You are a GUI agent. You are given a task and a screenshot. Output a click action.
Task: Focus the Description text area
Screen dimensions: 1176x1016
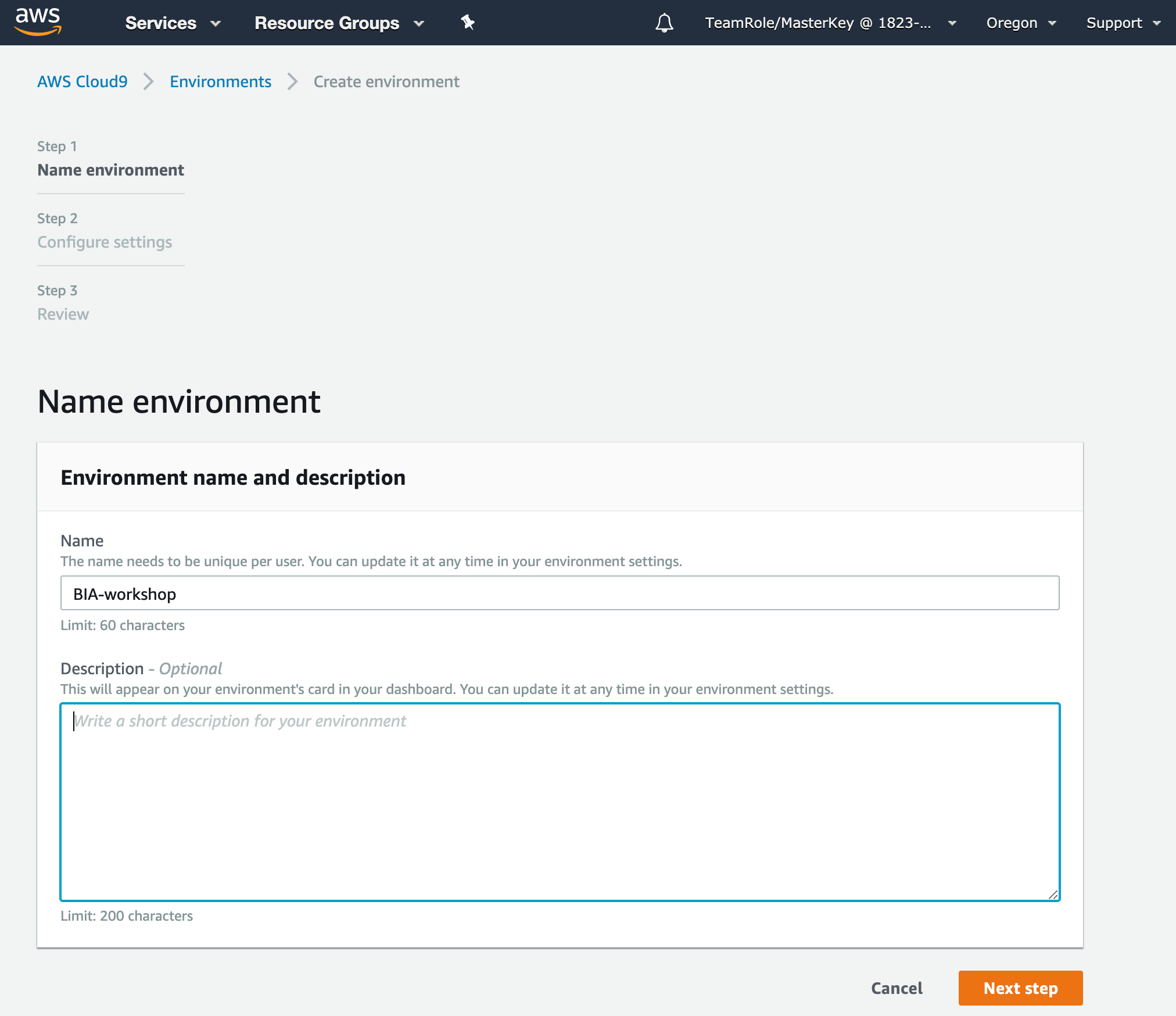pos(560,802)
